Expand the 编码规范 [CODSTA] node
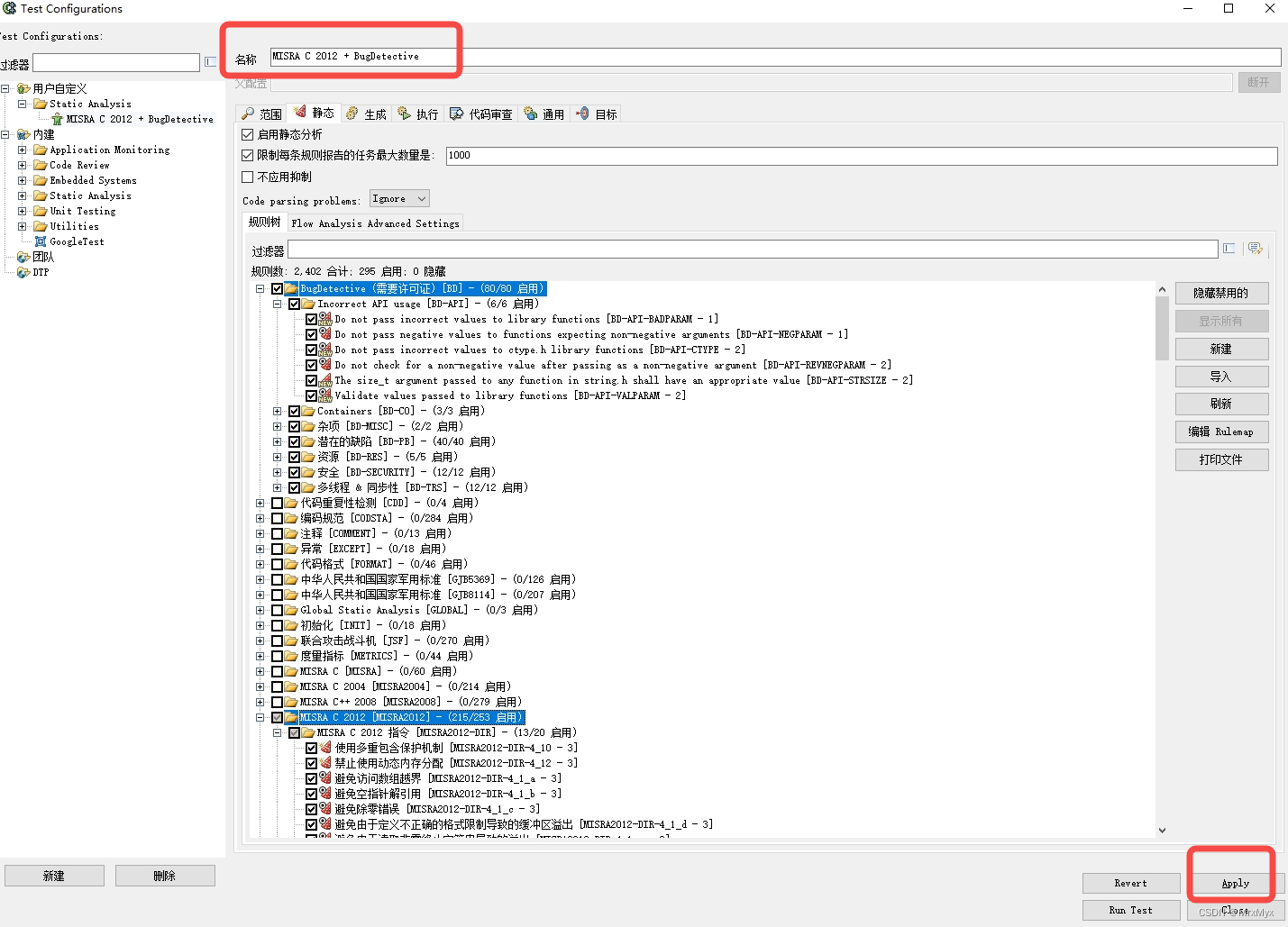 [x=260, y=518]
